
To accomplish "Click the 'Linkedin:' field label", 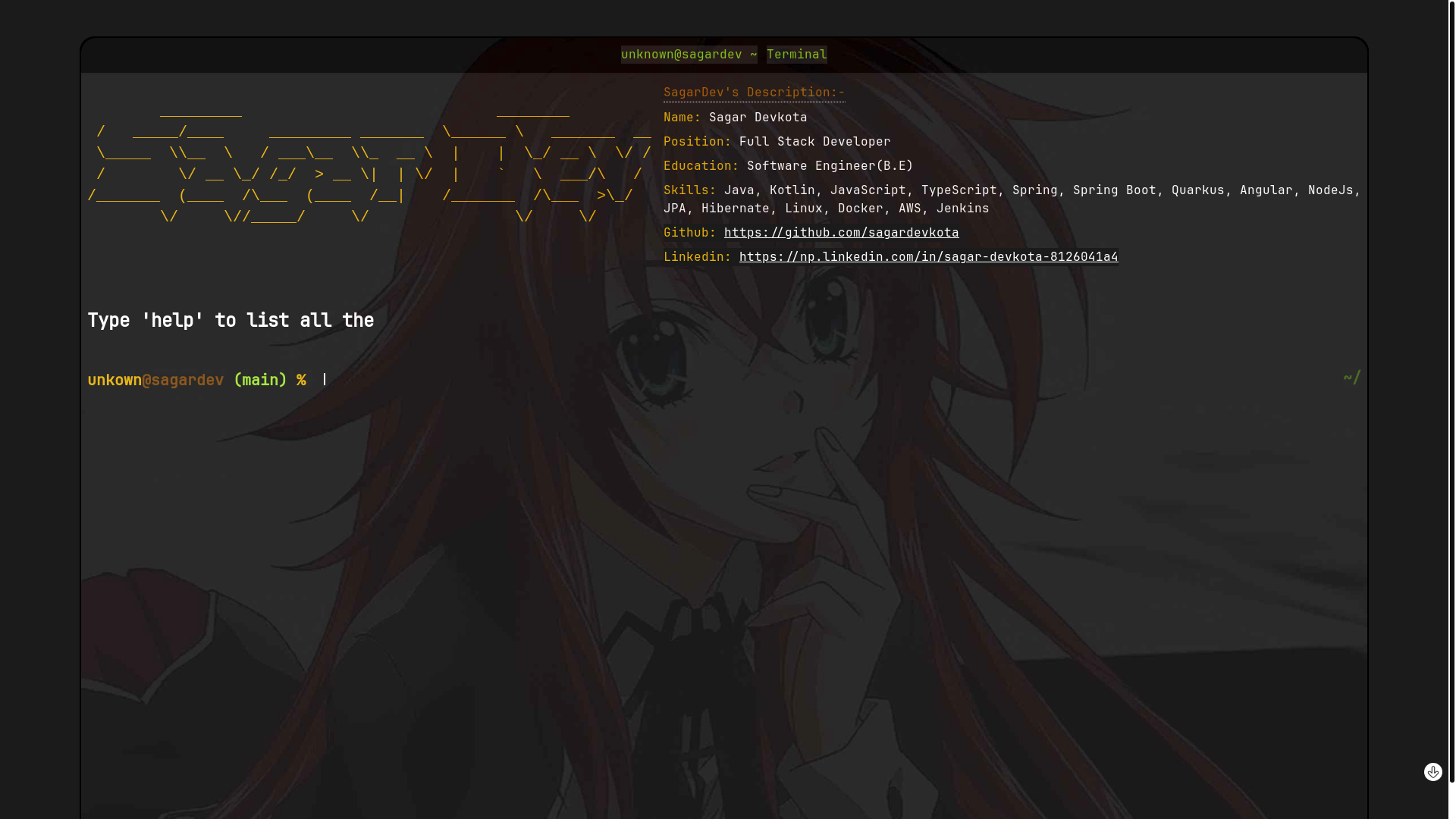I will (697, 257).
